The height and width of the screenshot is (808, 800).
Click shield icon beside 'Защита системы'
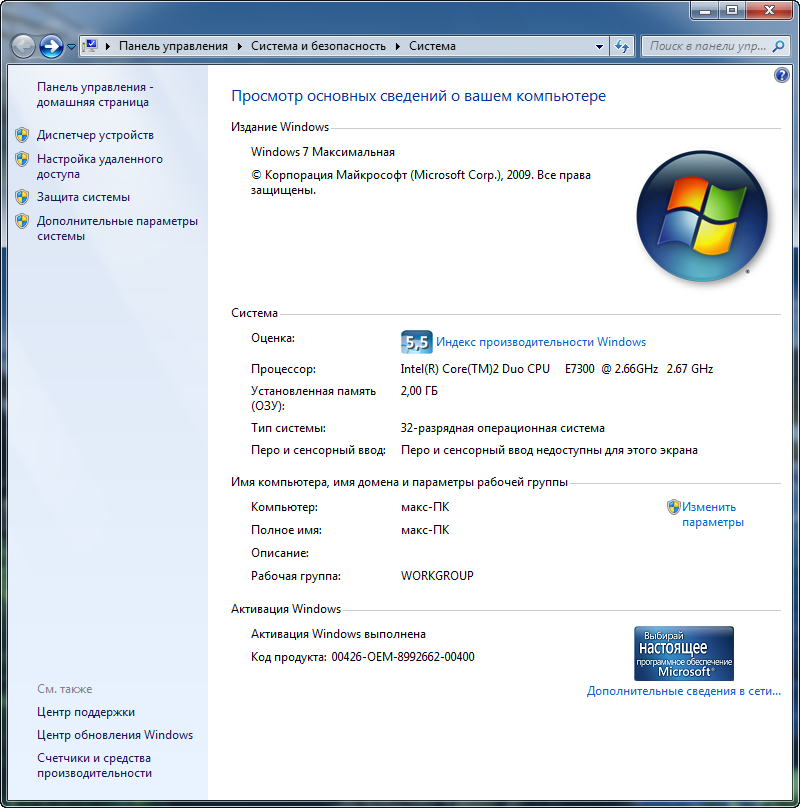click(22, 197)
